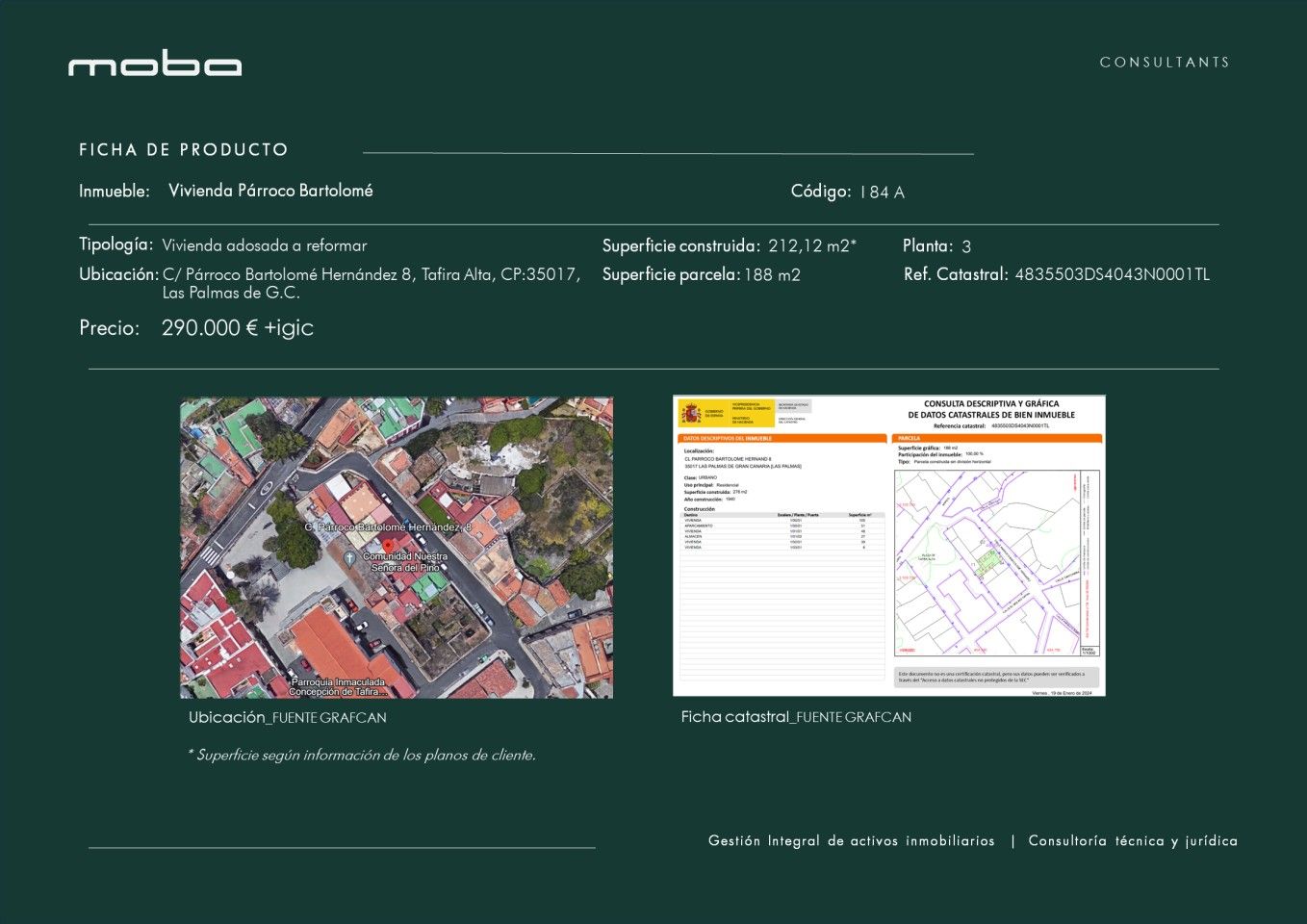Click 'Comunidad Nuestra Señora del Pino' map label

click(x=405, y=562)
